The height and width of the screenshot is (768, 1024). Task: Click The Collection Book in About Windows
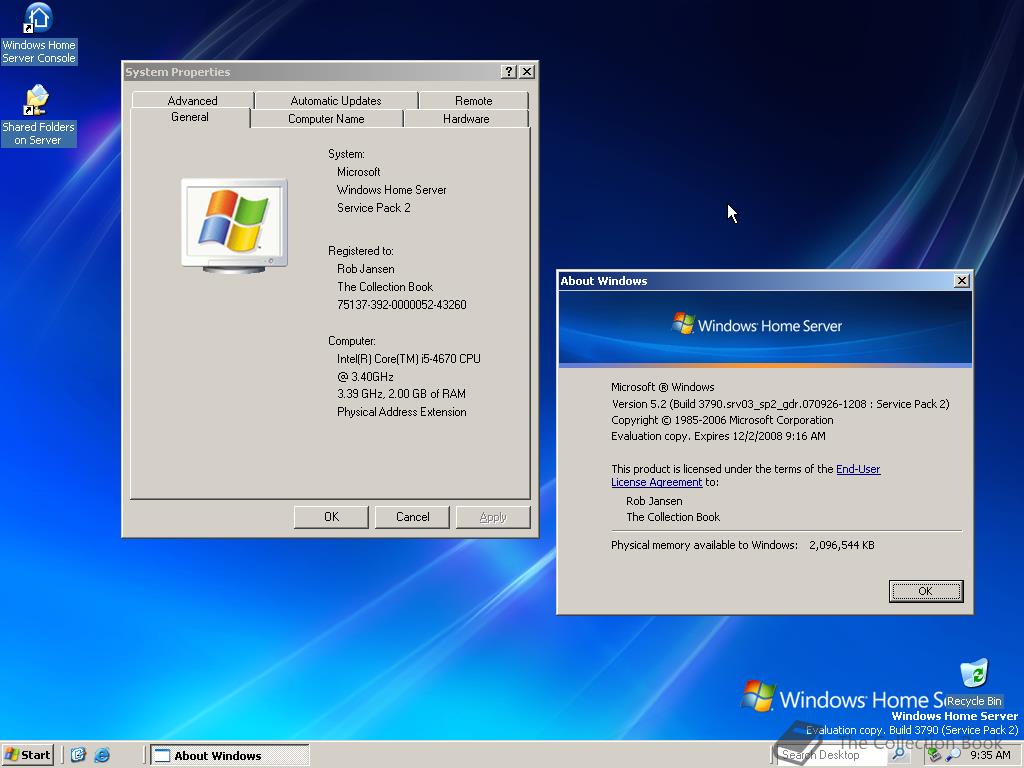coord(673,517)
